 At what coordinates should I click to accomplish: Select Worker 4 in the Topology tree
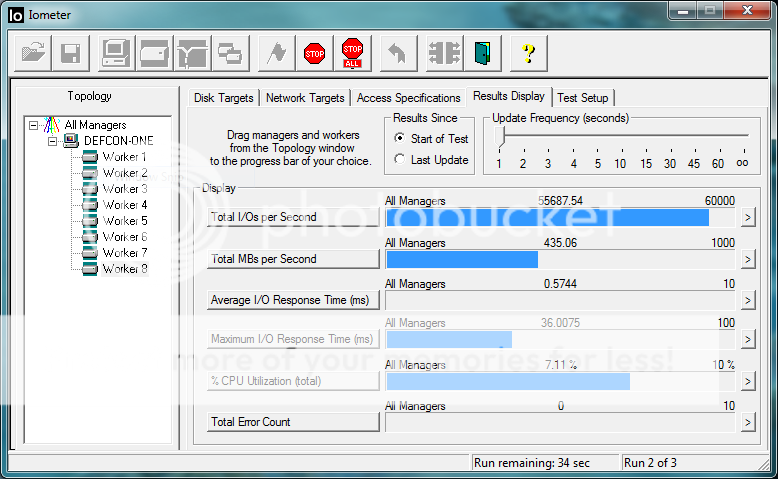(125, 205)
